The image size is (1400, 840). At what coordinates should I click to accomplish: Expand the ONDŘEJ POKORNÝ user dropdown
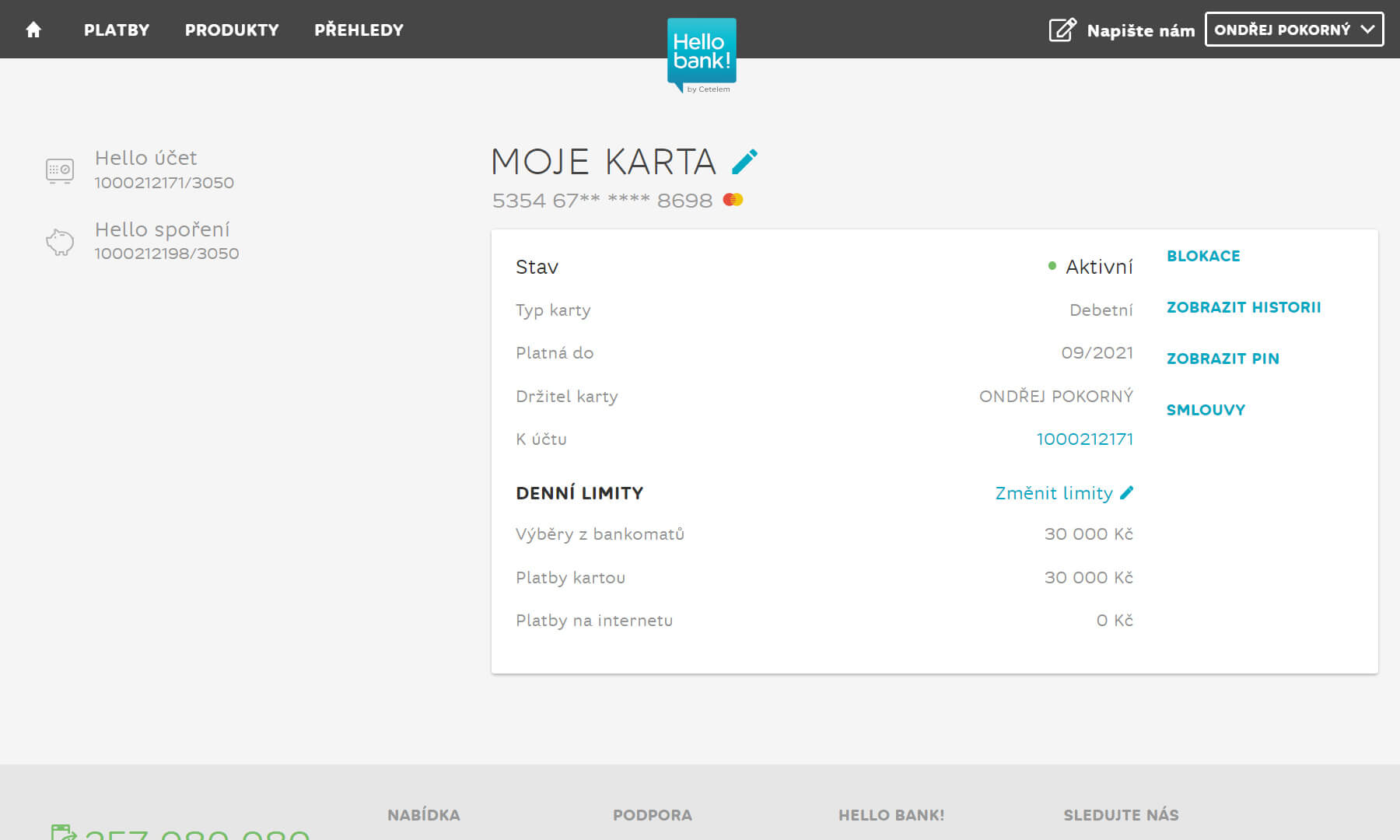tap(1293, 30)
